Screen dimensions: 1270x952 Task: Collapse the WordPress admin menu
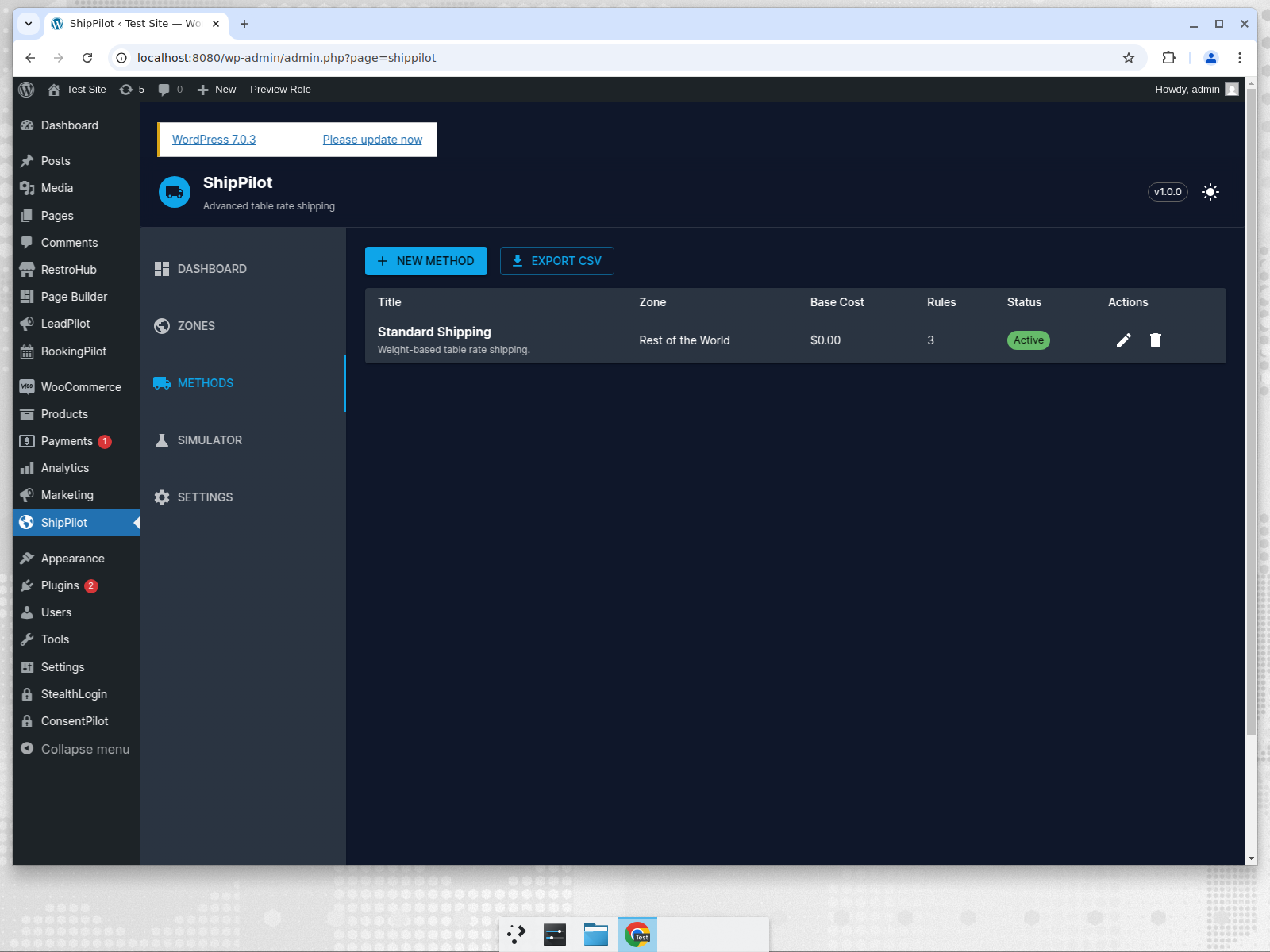[x=76, y=749]
